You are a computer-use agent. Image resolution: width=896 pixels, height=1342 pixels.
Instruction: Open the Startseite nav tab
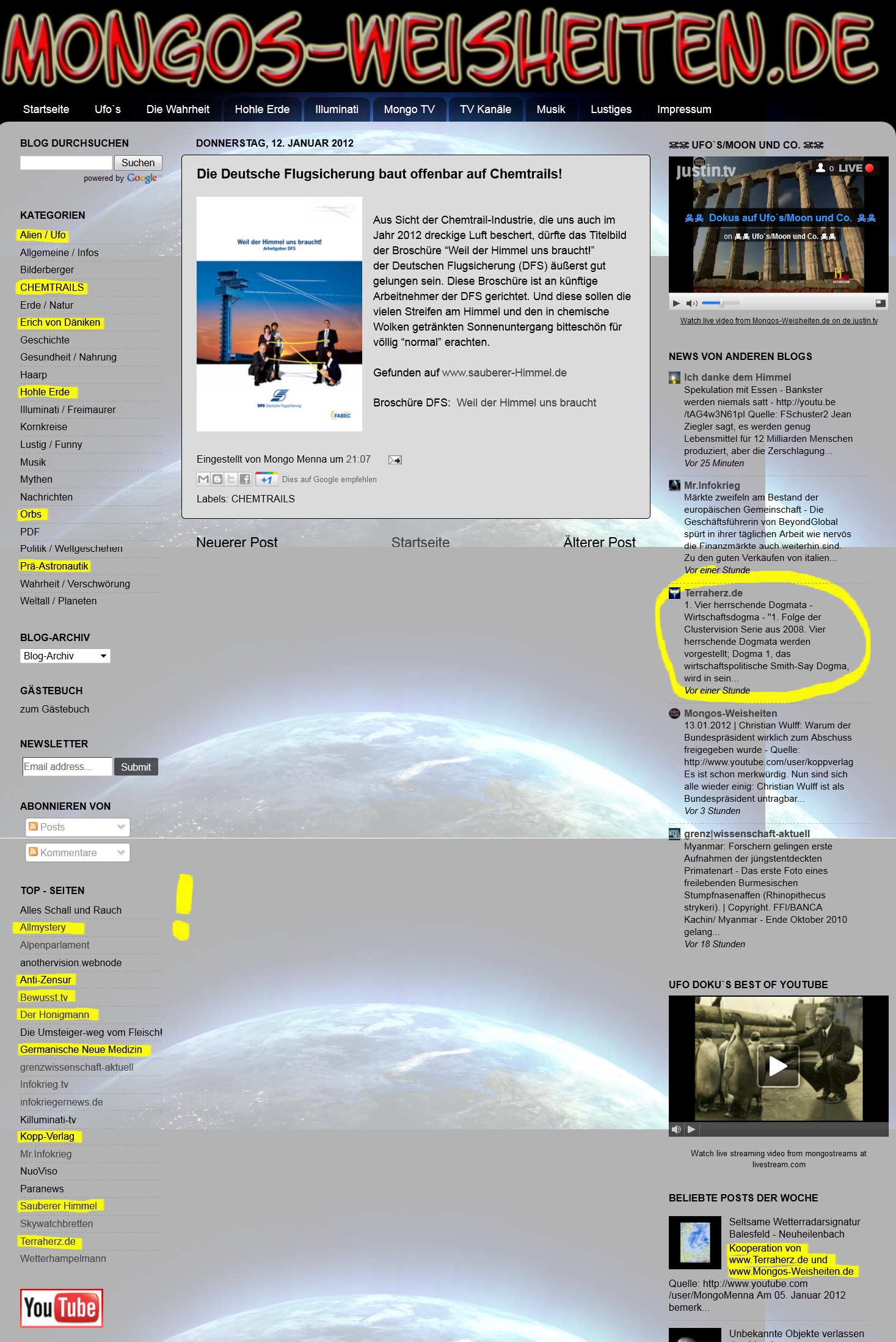pyautogui.click(x=46, y=109)
